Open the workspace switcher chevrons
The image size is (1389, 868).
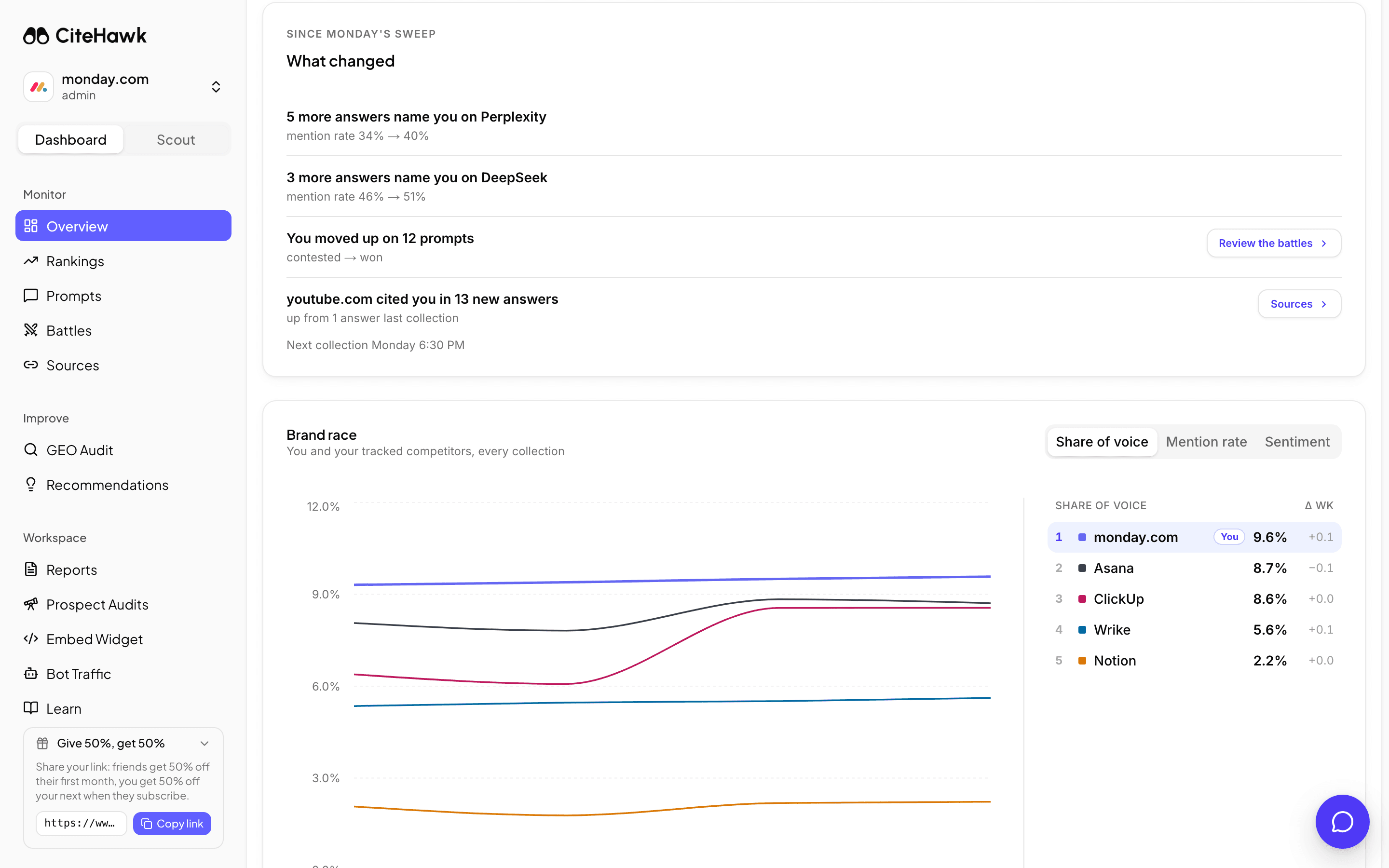[216, 87]
